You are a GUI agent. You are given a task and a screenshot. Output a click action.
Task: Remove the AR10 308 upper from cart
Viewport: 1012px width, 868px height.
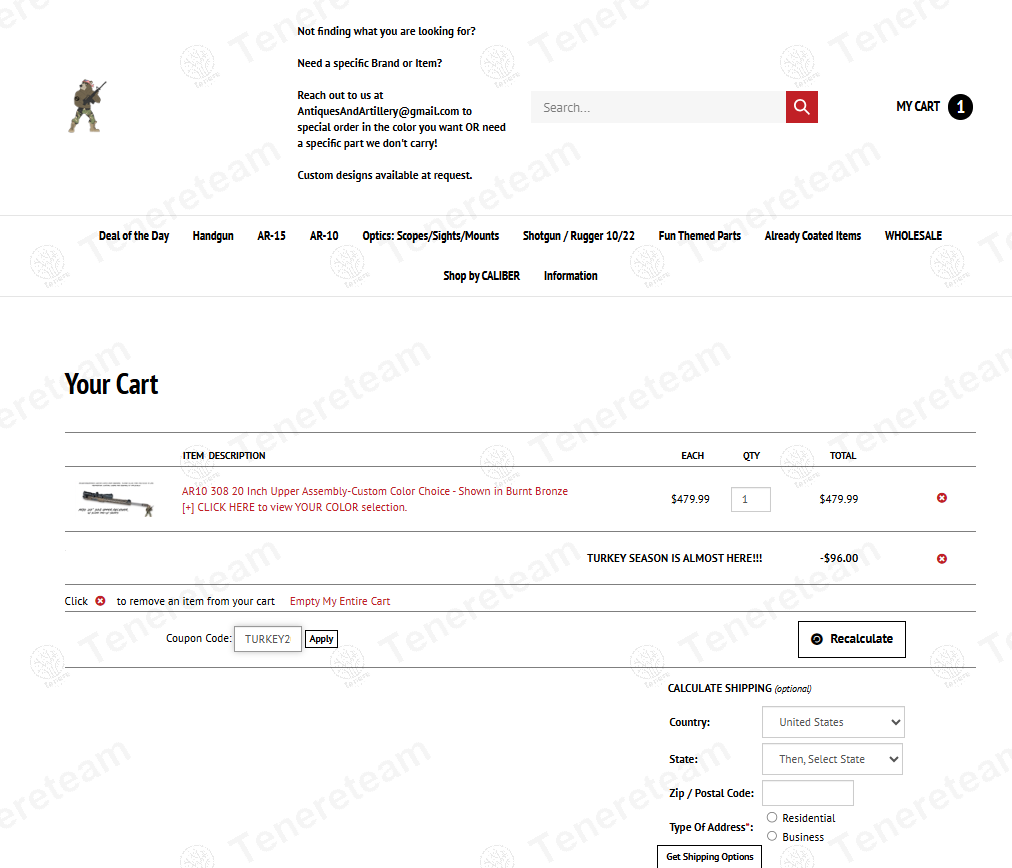[942, 498]
